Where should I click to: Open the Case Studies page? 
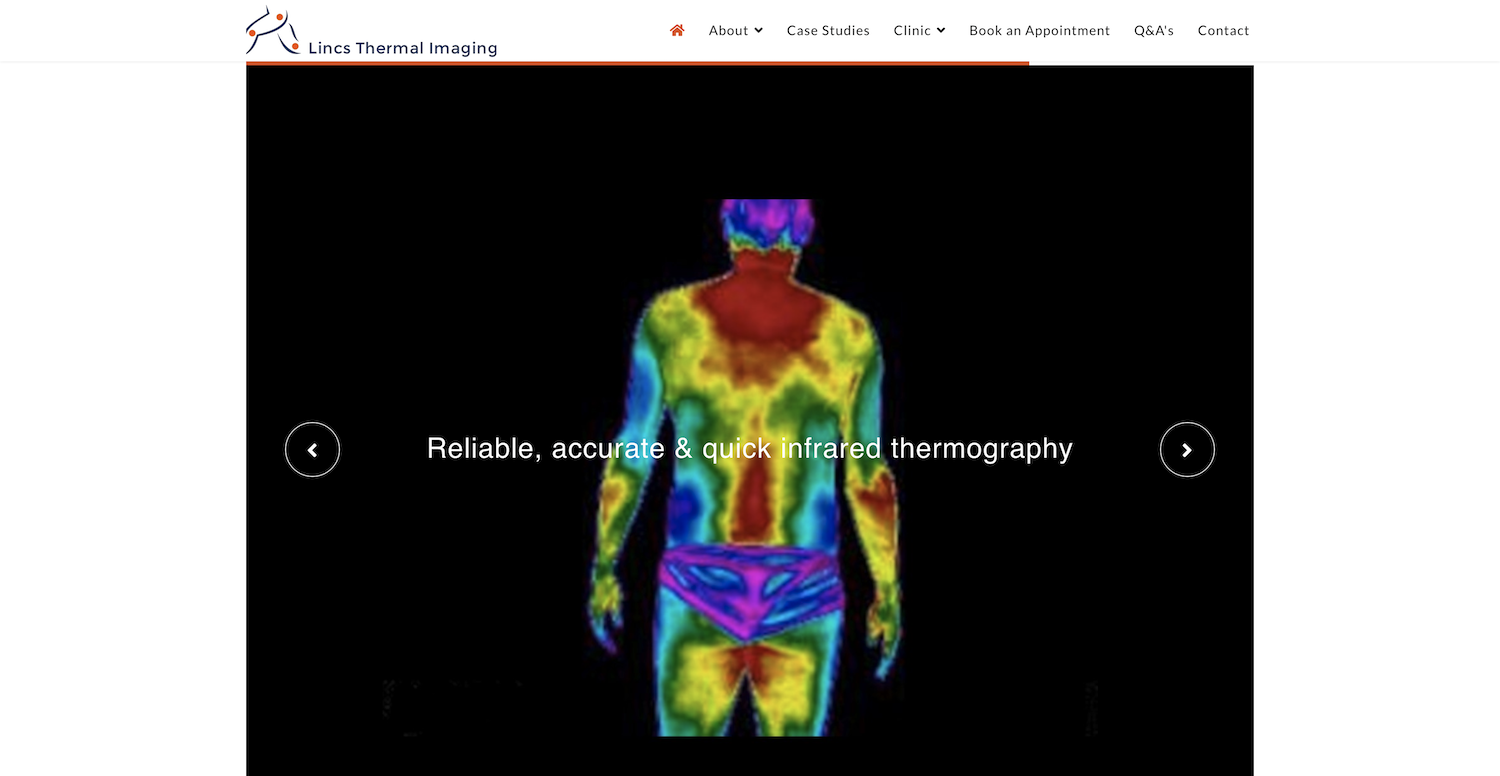tap(828, 31)
